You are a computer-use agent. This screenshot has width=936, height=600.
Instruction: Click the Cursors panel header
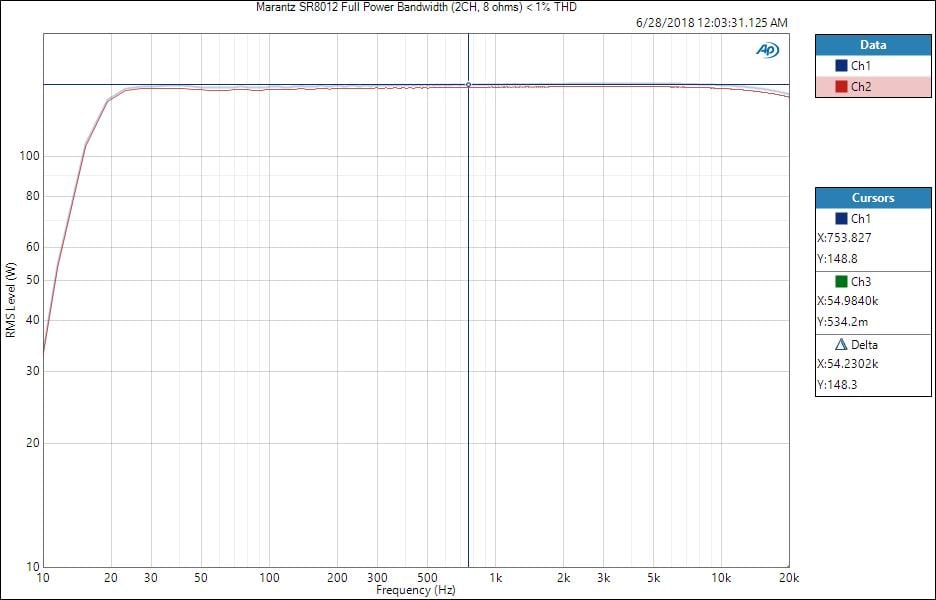[874, 198]
